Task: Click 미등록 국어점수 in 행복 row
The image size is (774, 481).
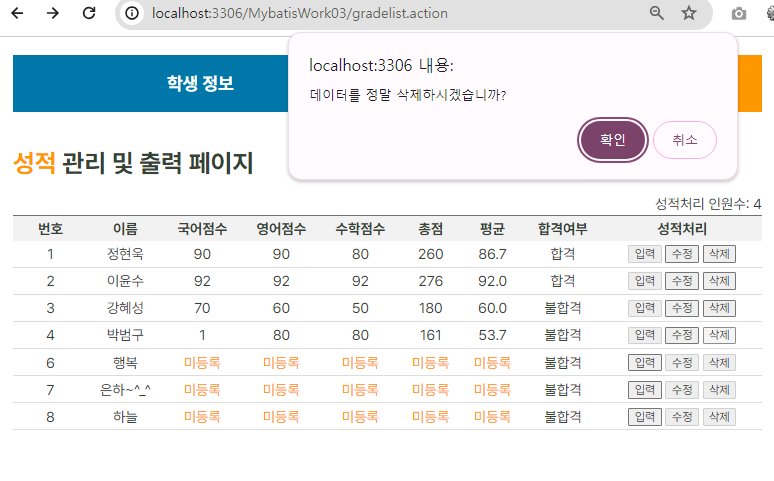Action: (202, 362)
